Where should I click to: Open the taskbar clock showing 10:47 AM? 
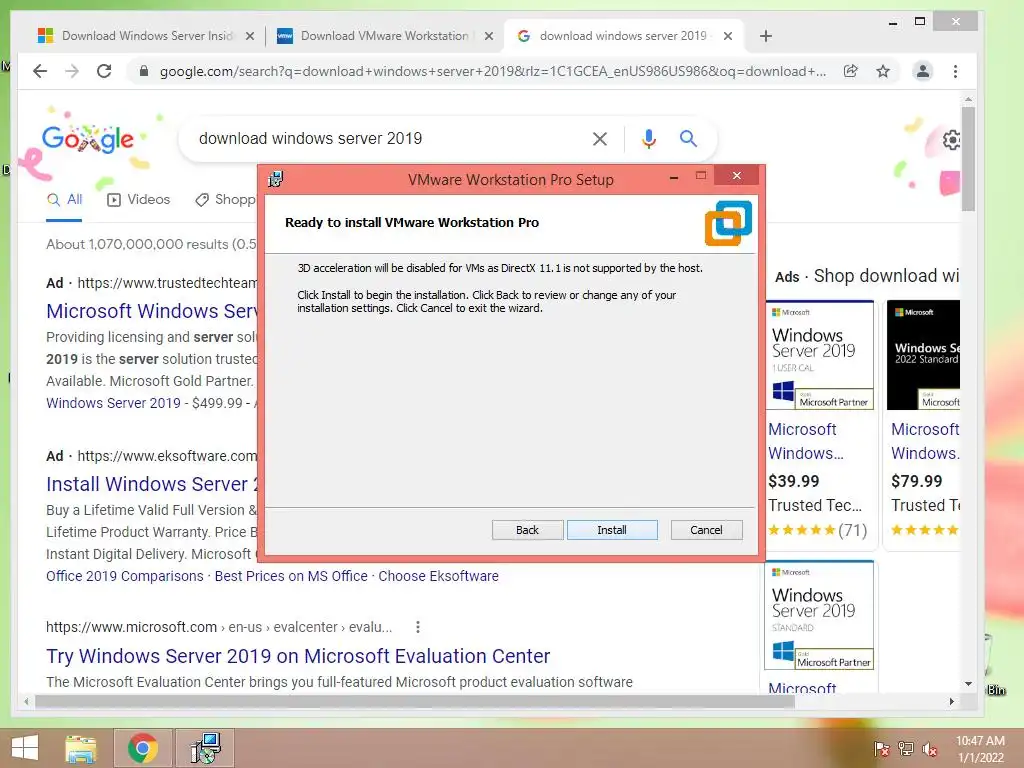(980, 749)
